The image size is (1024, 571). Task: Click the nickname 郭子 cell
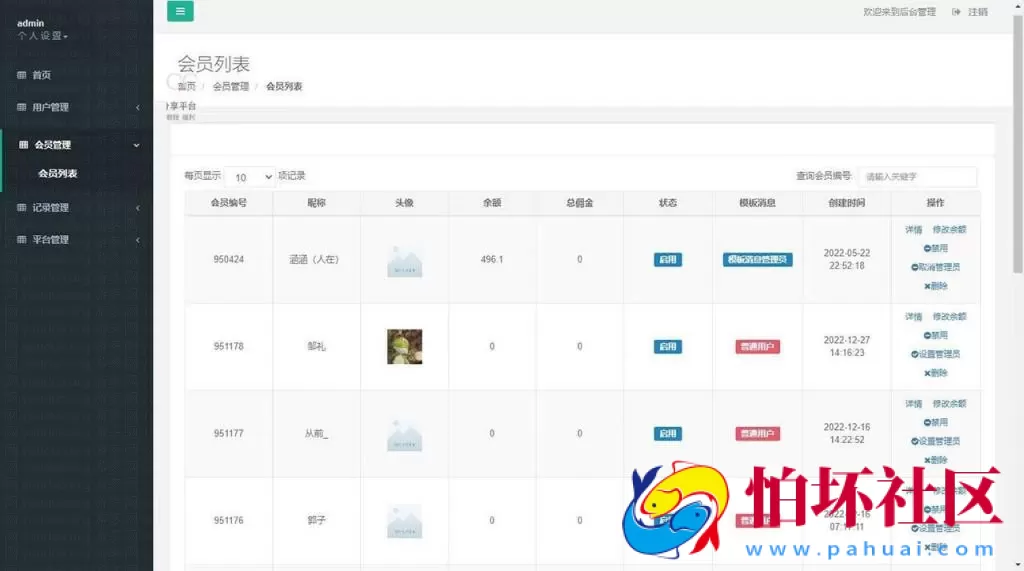pos(317,521)
